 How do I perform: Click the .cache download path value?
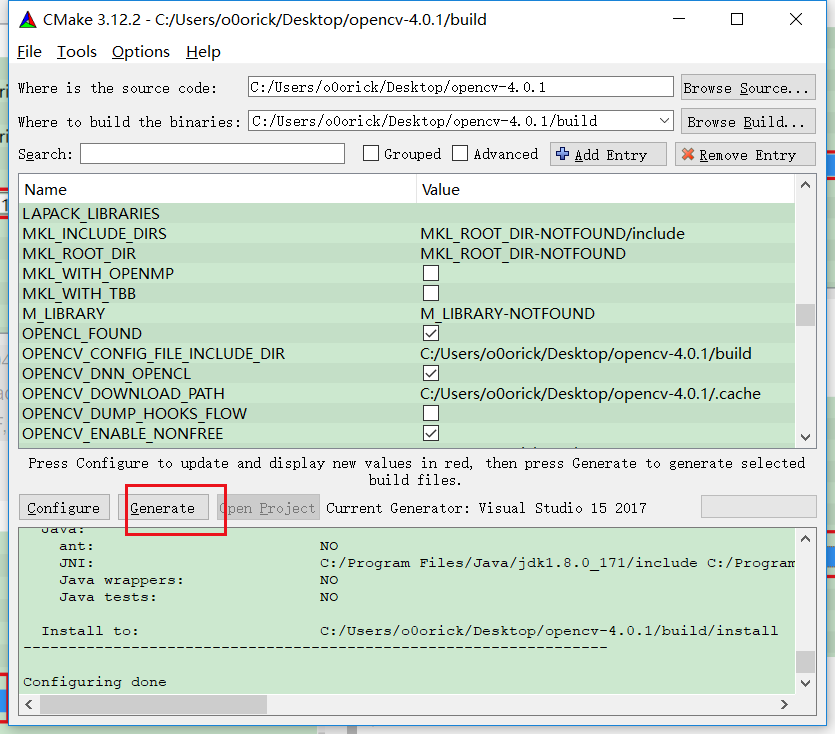coord(591,394)
